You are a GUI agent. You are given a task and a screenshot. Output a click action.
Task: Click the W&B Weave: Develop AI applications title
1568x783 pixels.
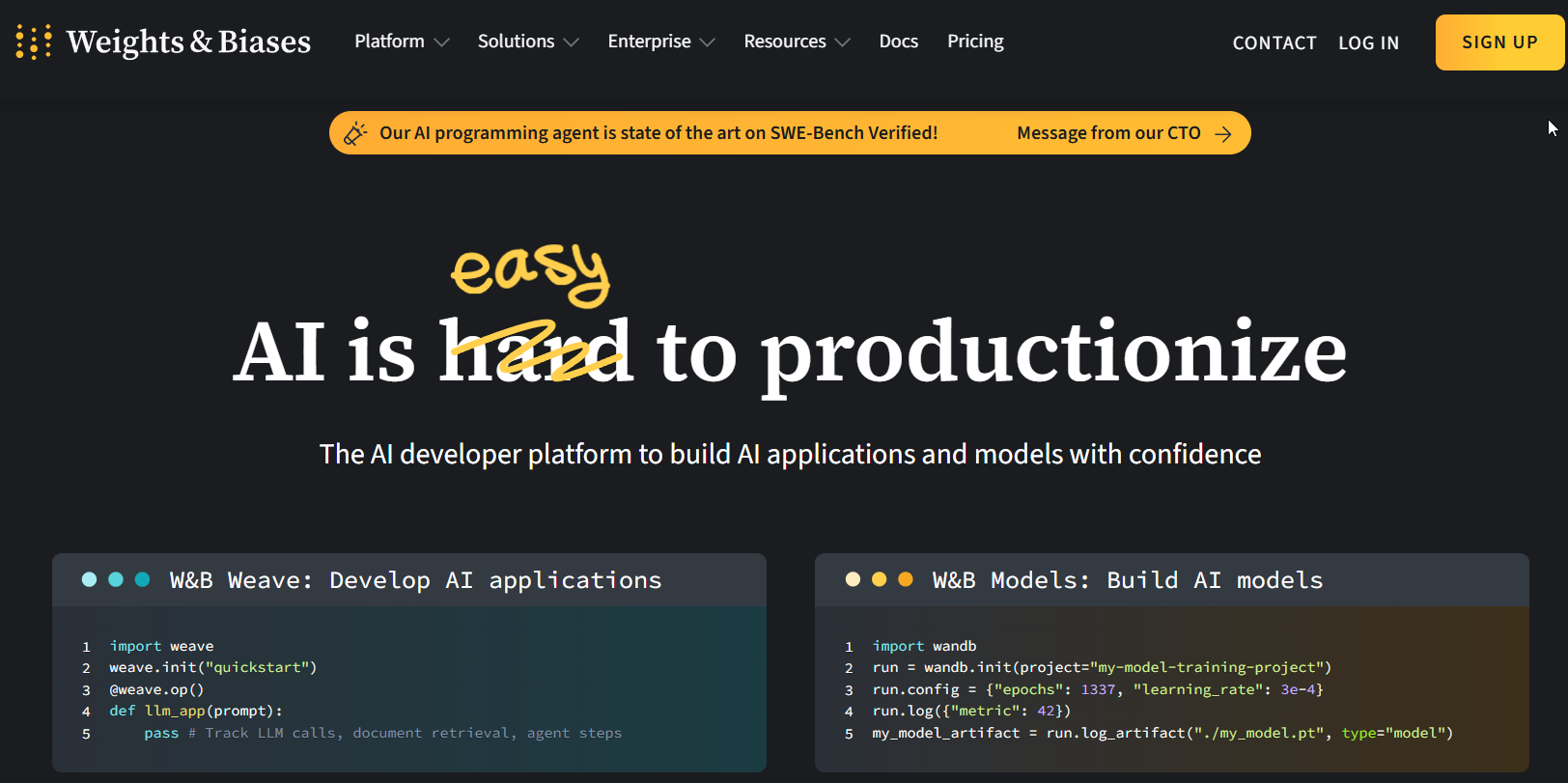(x=416, y=580)
